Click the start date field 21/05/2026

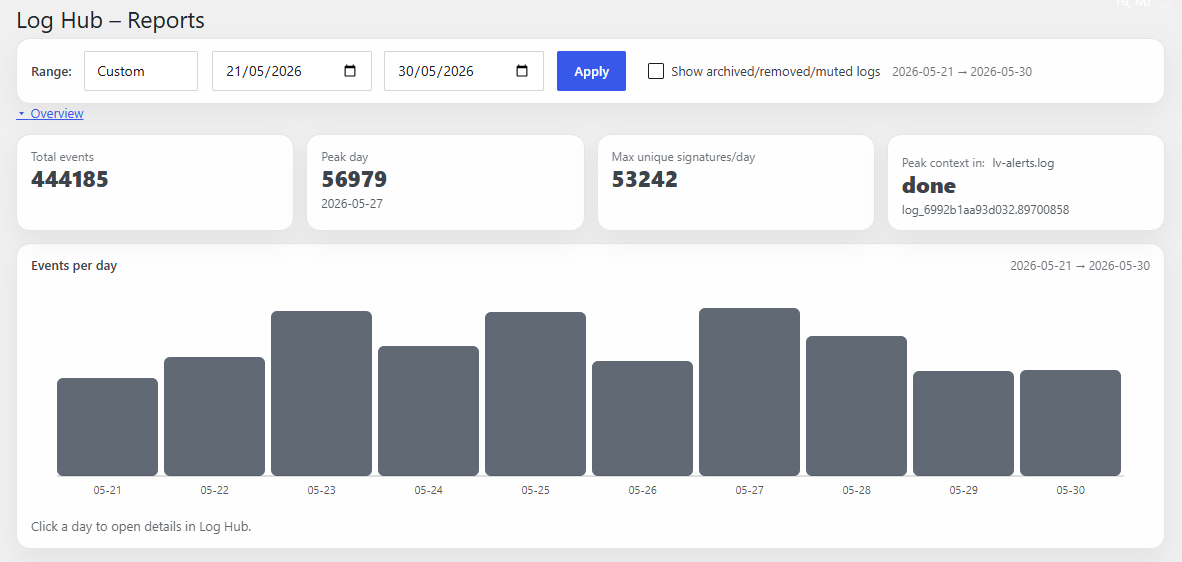(x=292, y=71)
